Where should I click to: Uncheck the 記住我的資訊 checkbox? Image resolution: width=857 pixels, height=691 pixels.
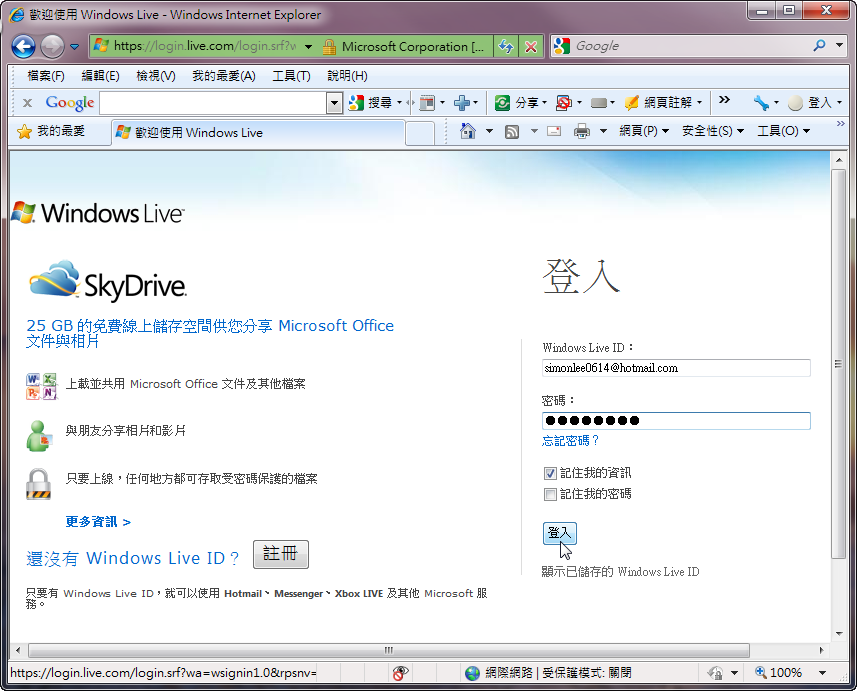coord(550,473)
